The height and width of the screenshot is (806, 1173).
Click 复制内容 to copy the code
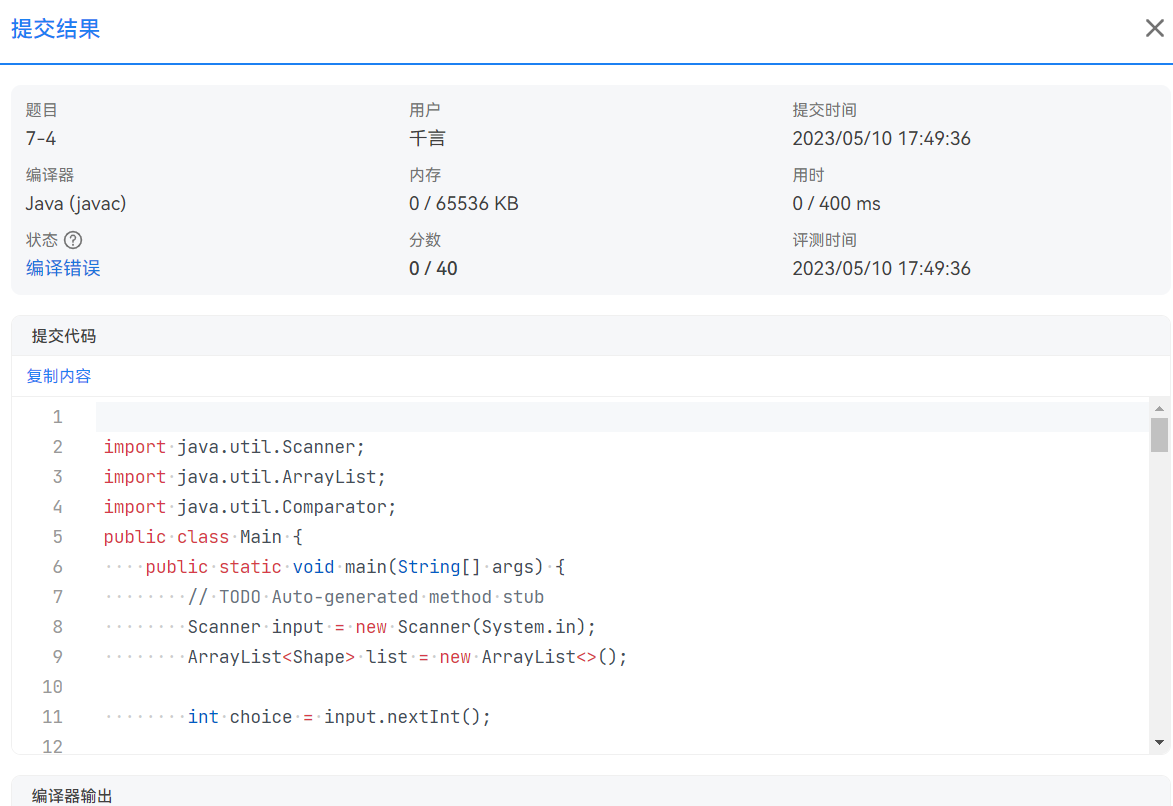[x=59, y=376]
